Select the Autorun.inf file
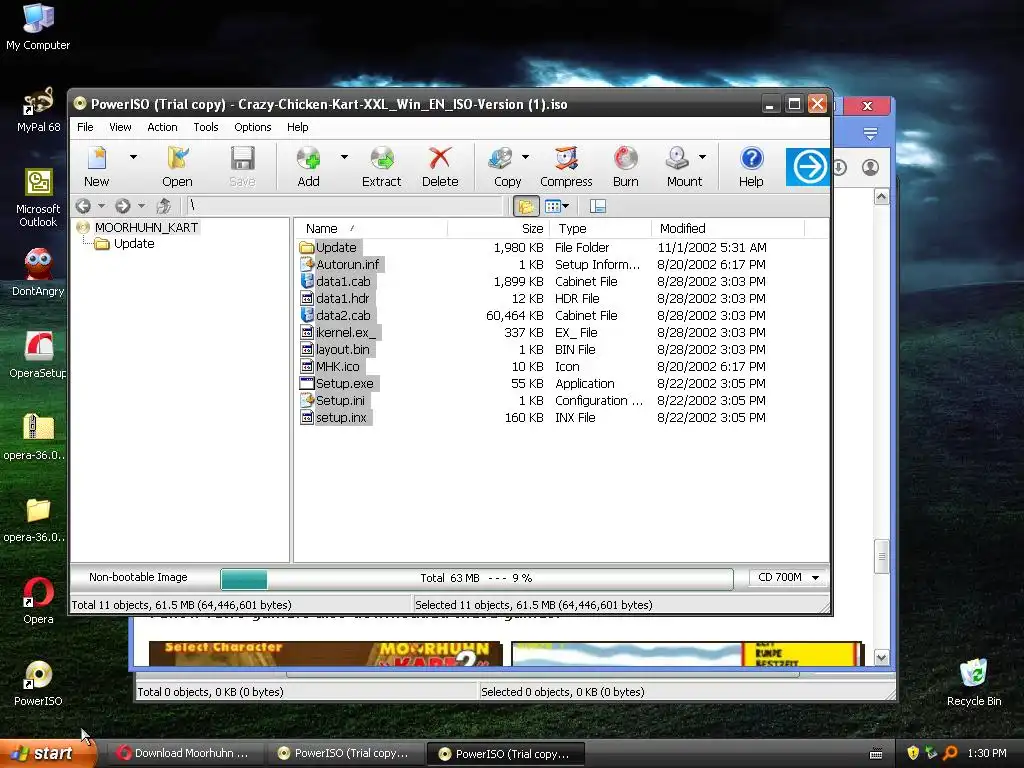Screen dimensions: 1024x768 click(347, 264)
